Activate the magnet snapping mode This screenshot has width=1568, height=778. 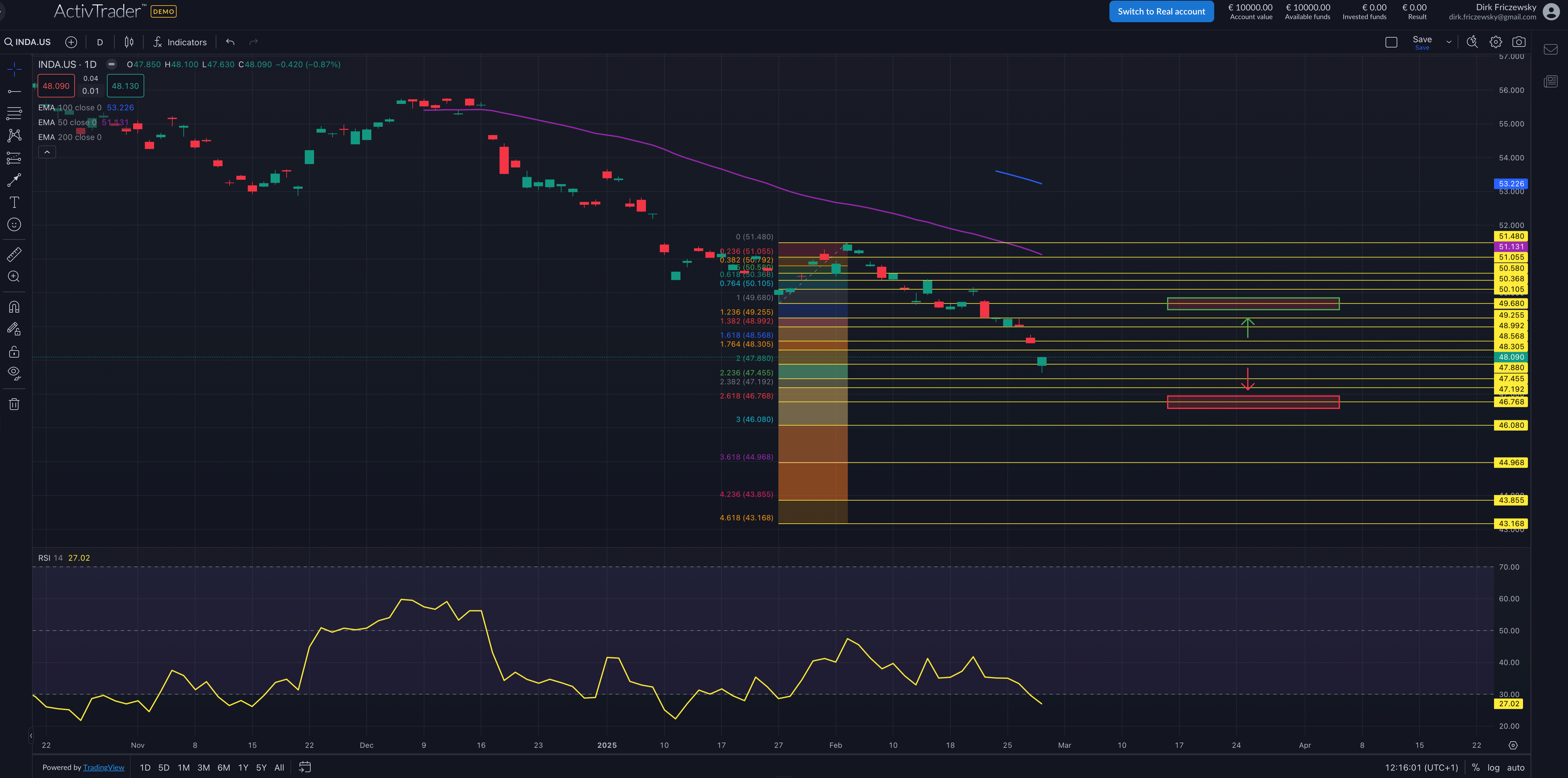point(14,307)
